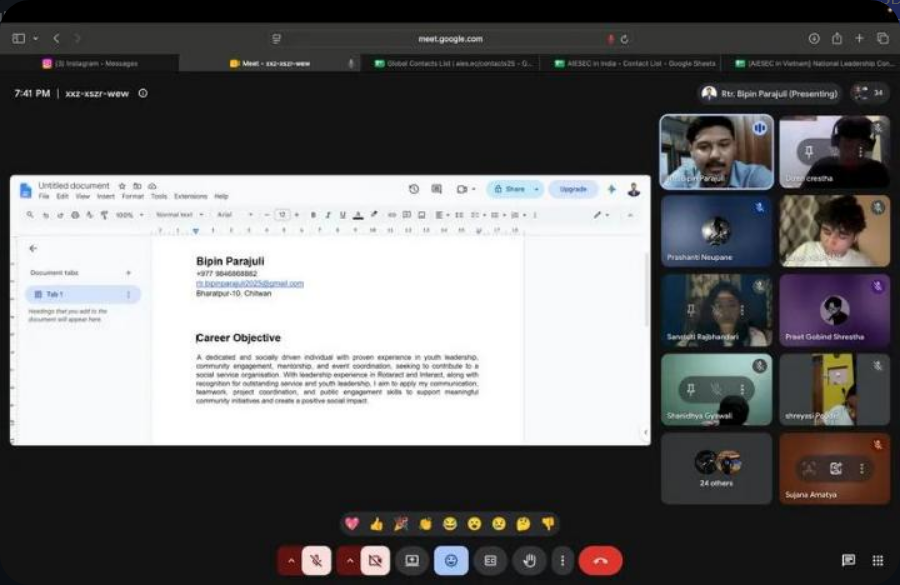The image size is (900, 585).
Task: Leave the call with red hang-up button
Action: pyautogui.click(x=600, y=560)
